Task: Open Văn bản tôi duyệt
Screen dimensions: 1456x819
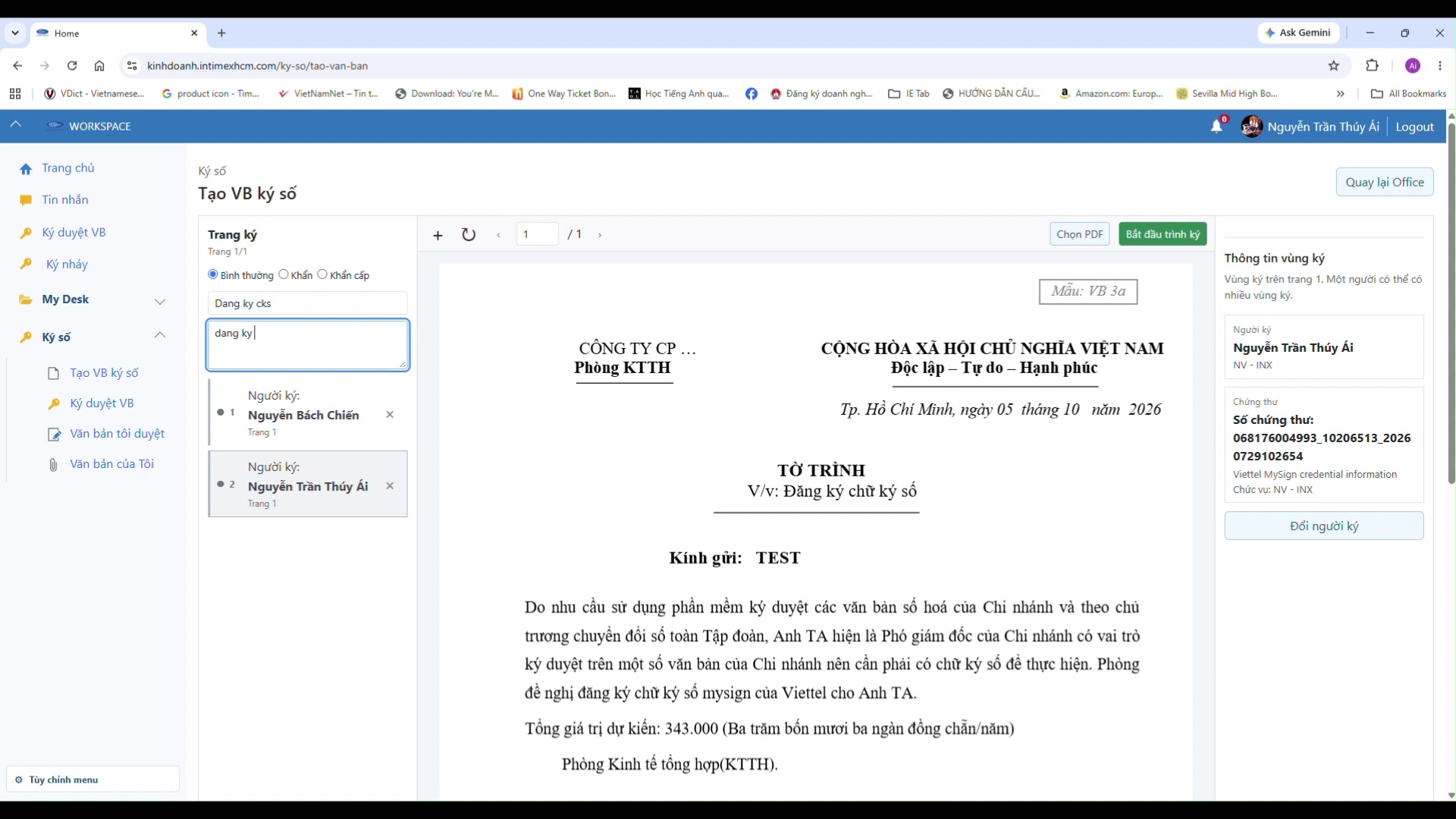Action: click(117, 434)
